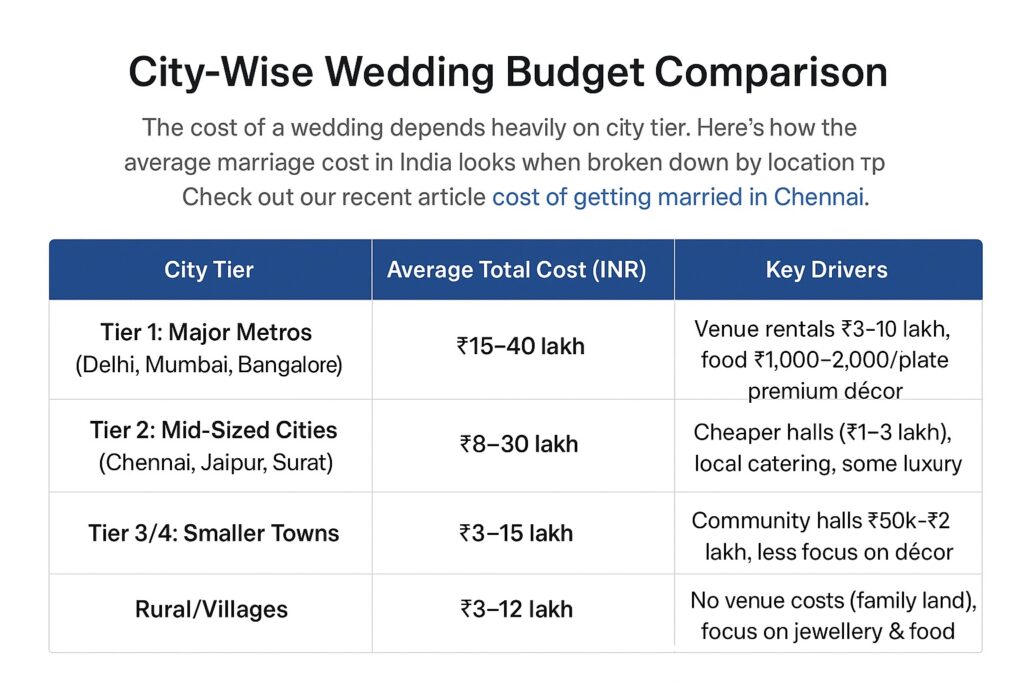
Task: Click the ₹3–15 lakh cost cell
Action: point(517,533)
